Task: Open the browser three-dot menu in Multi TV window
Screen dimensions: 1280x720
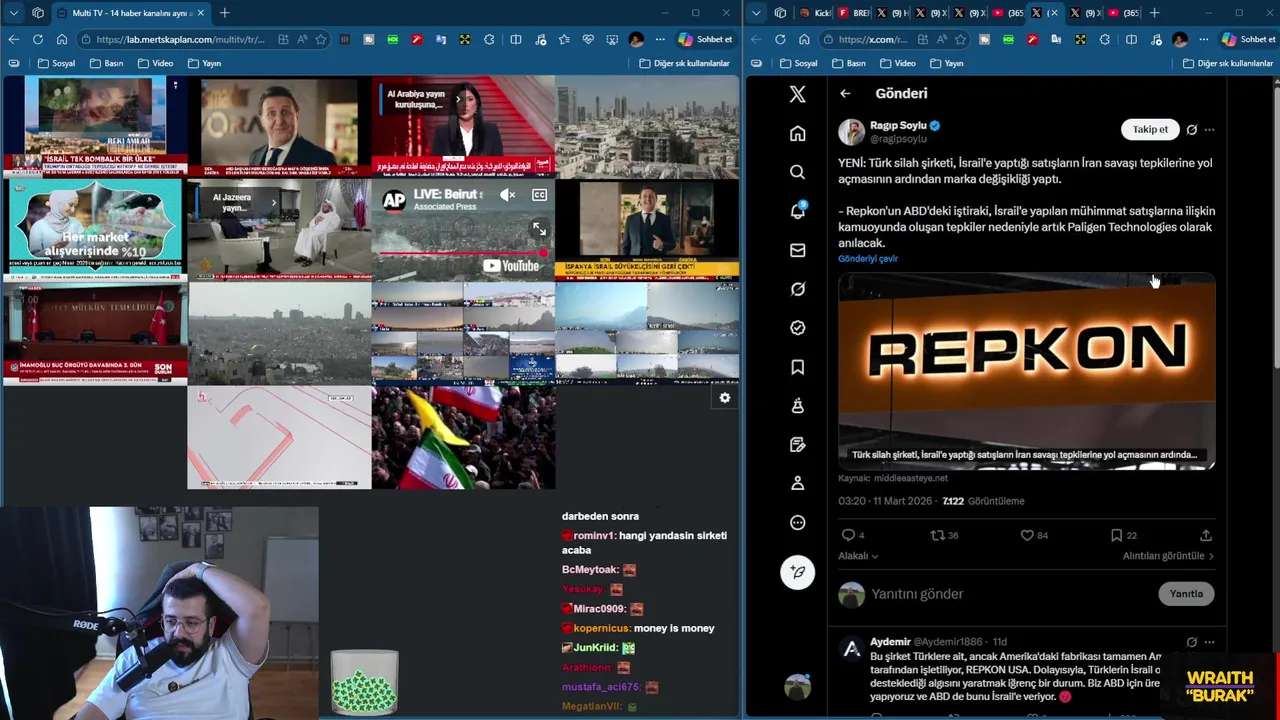Action: click(660, 39)
